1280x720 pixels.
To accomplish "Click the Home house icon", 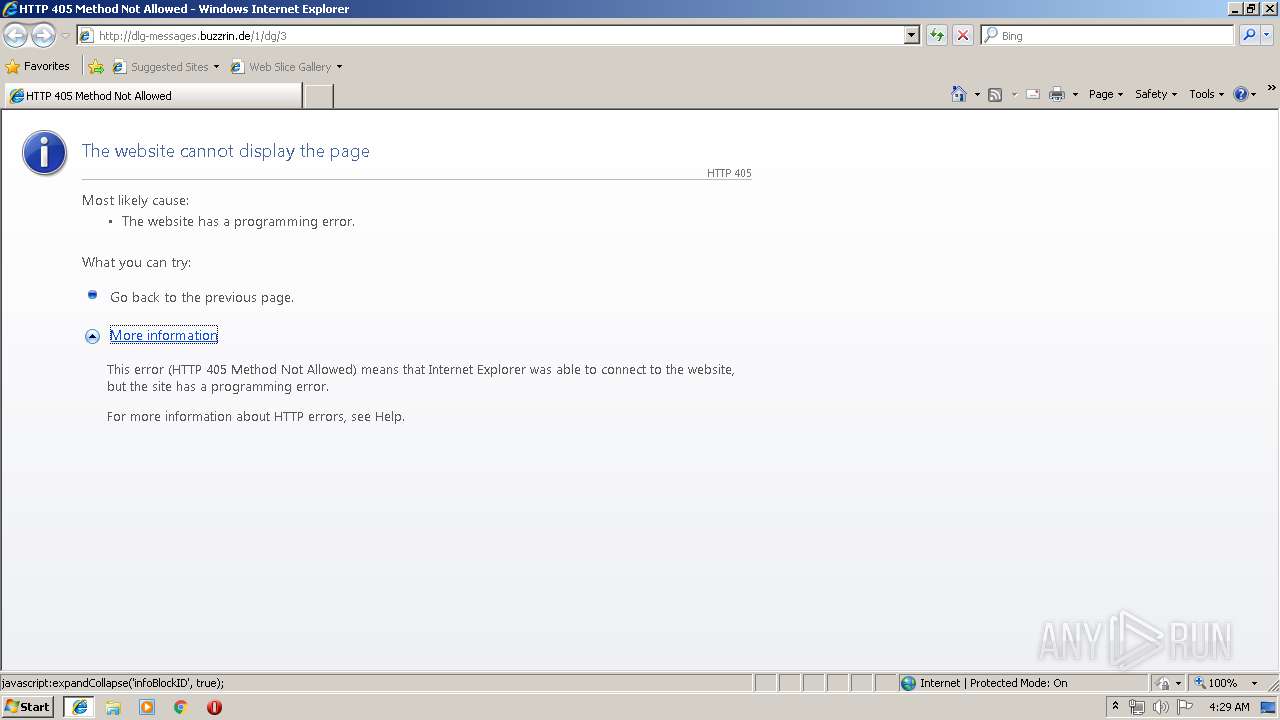I will (959, 94).
